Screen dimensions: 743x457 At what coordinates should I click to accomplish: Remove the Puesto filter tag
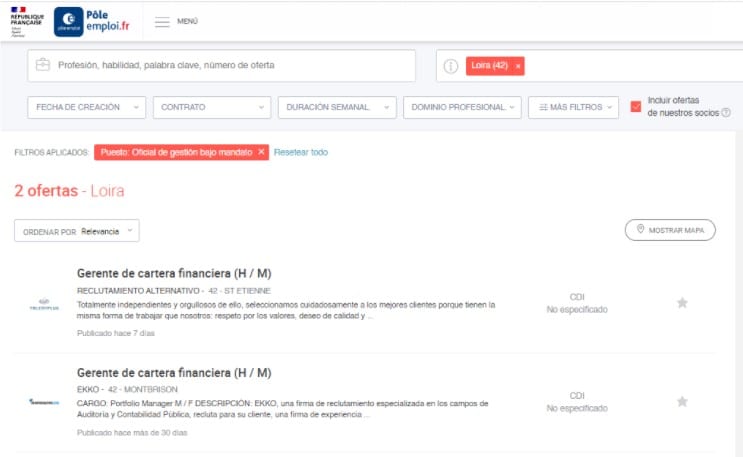261,152
